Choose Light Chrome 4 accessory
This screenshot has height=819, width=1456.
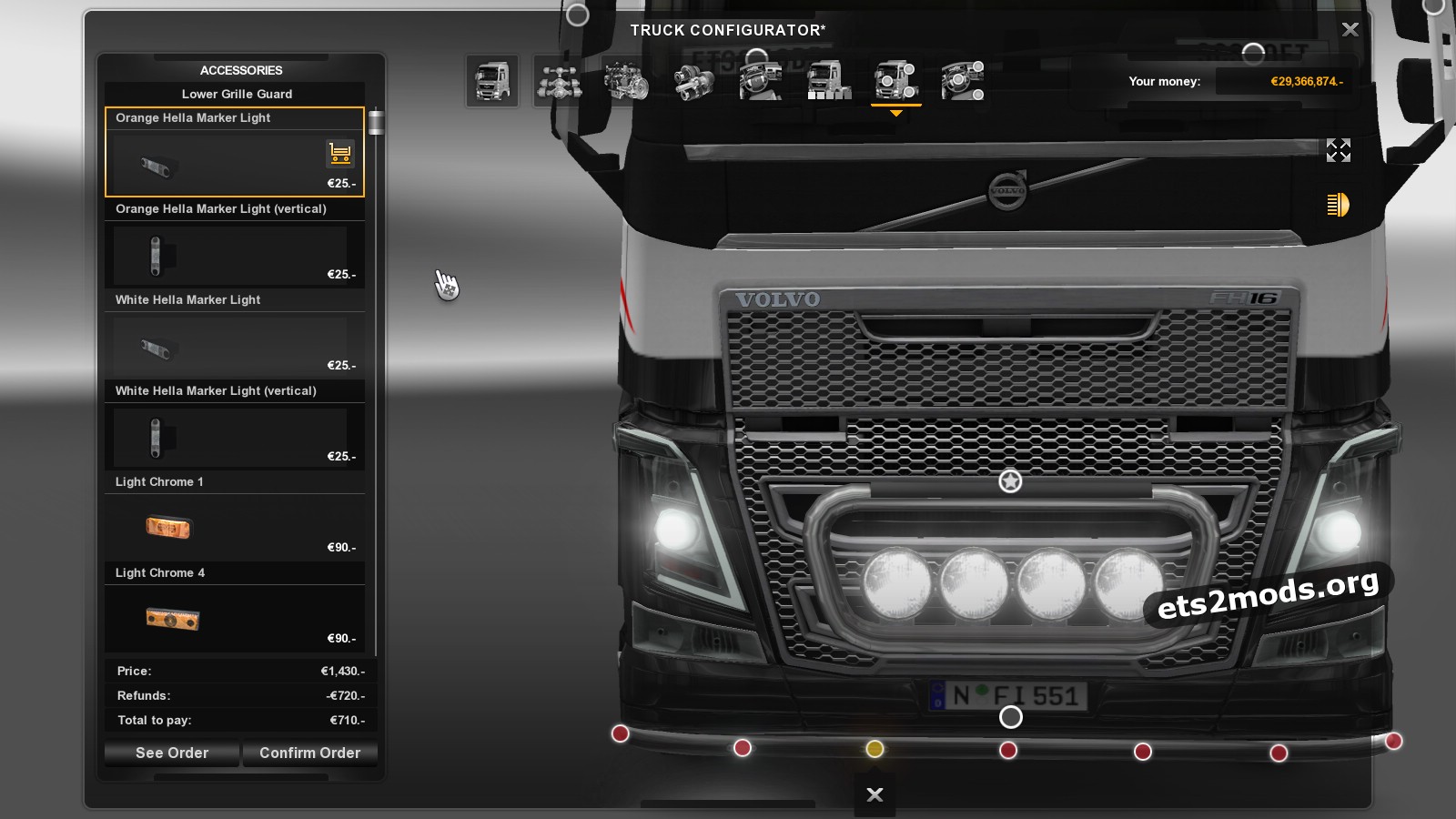point(235,607)
